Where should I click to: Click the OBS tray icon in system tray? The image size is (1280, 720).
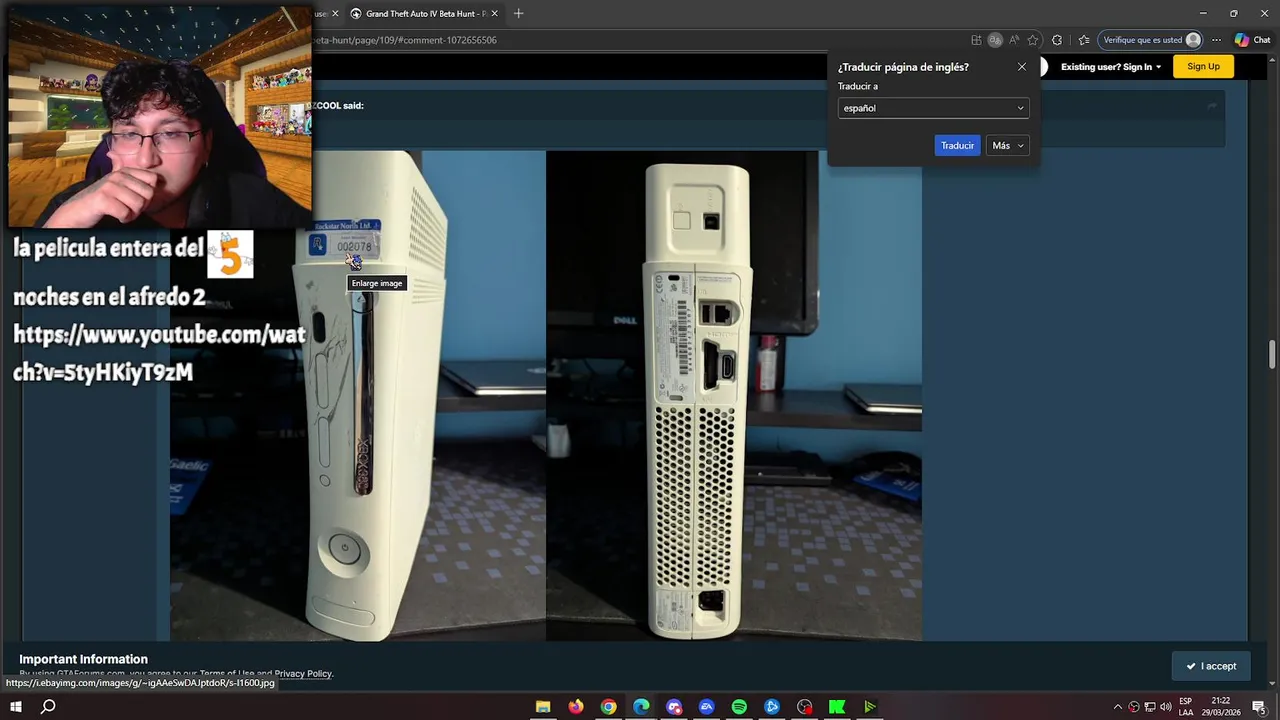tap(1134, 707)
